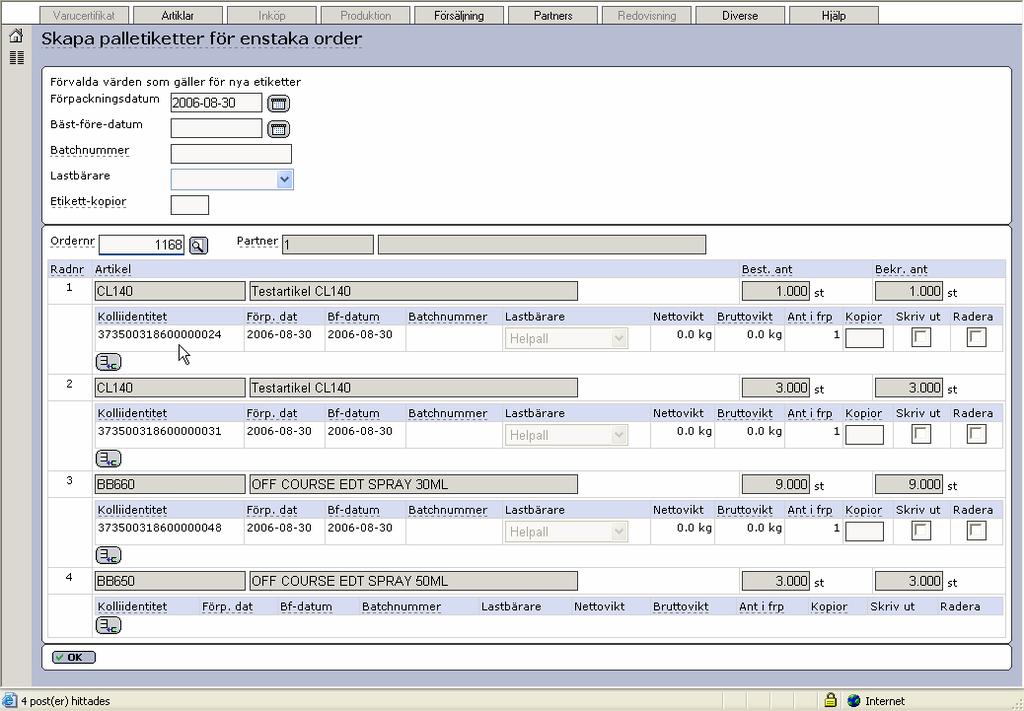This screenshot has height=711, width=1024.
Task: Focus the Ordernr field showing 1168
Action: (142, 245)
